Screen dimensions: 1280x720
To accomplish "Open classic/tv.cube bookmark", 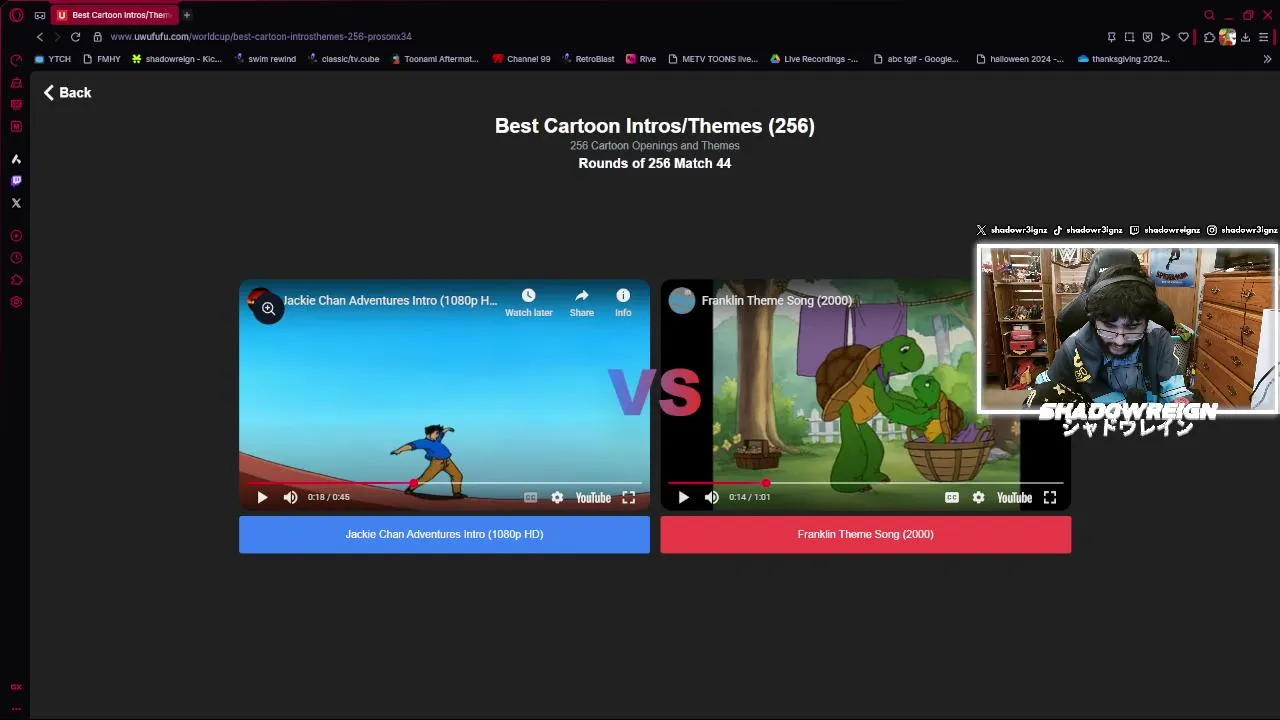I will coord(343,59).
